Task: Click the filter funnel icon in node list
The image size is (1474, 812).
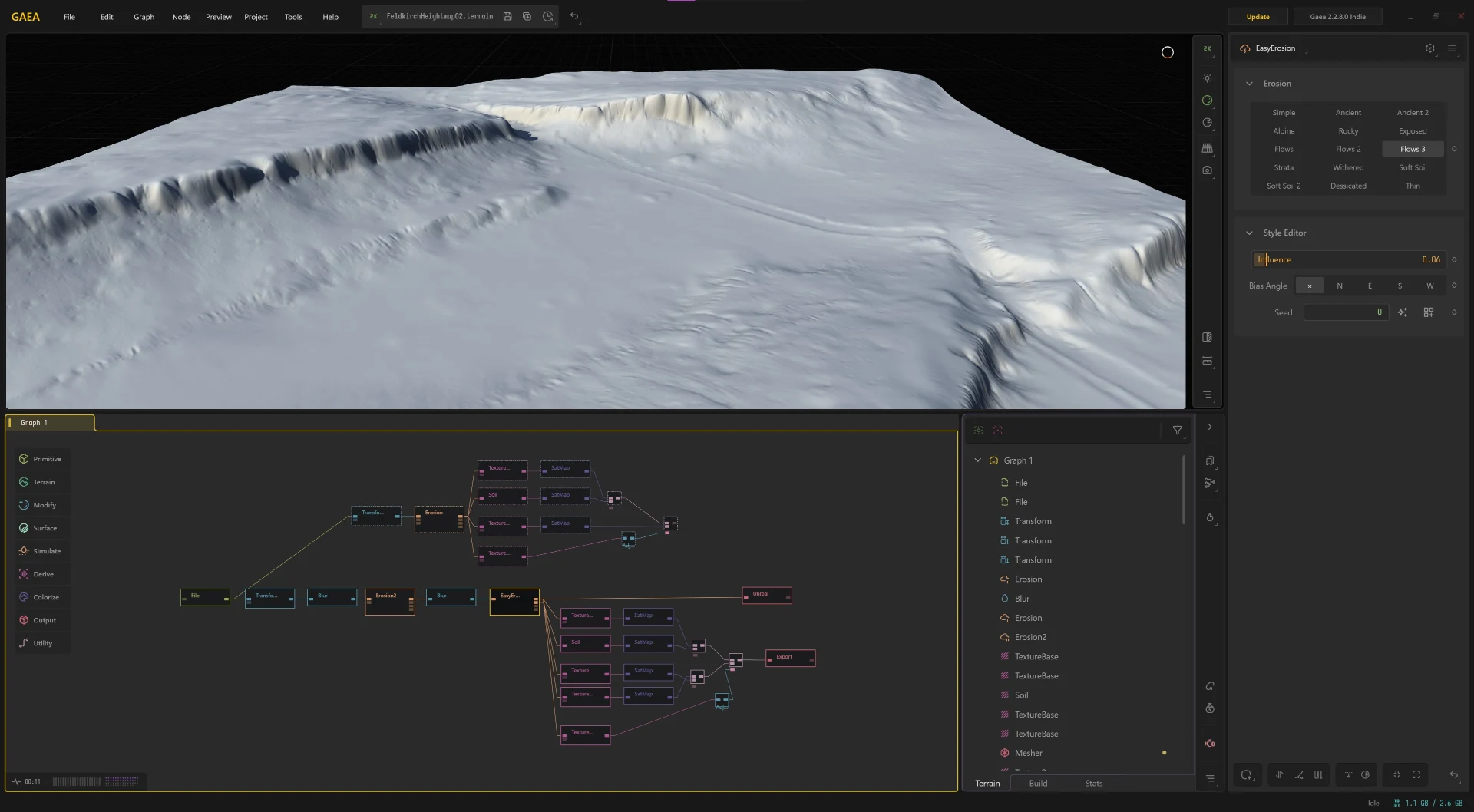Action: click(1177, 431)
